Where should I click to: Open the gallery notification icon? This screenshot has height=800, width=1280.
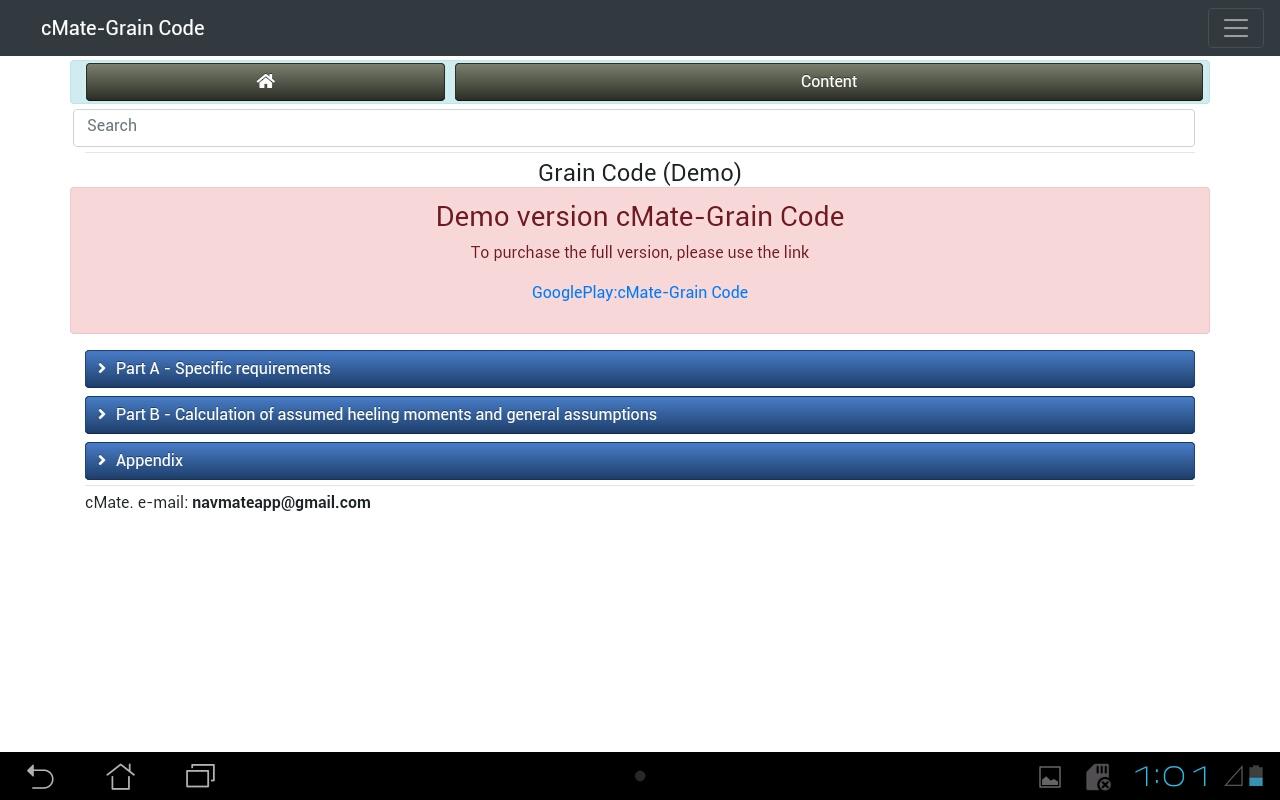click(x=1050, y=777)
